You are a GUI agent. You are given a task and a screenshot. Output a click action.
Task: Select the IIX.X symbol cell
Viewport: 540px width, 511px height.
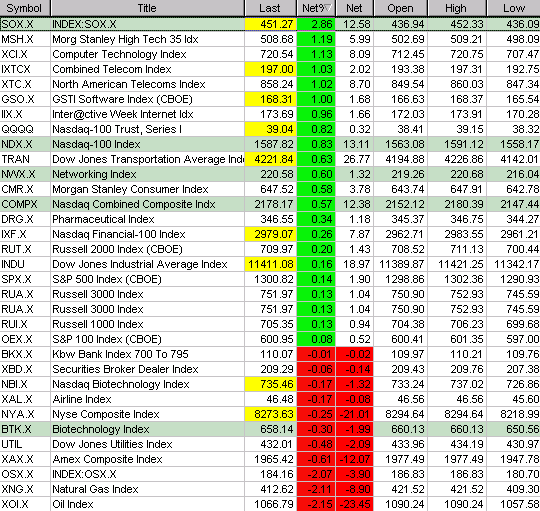25,114
